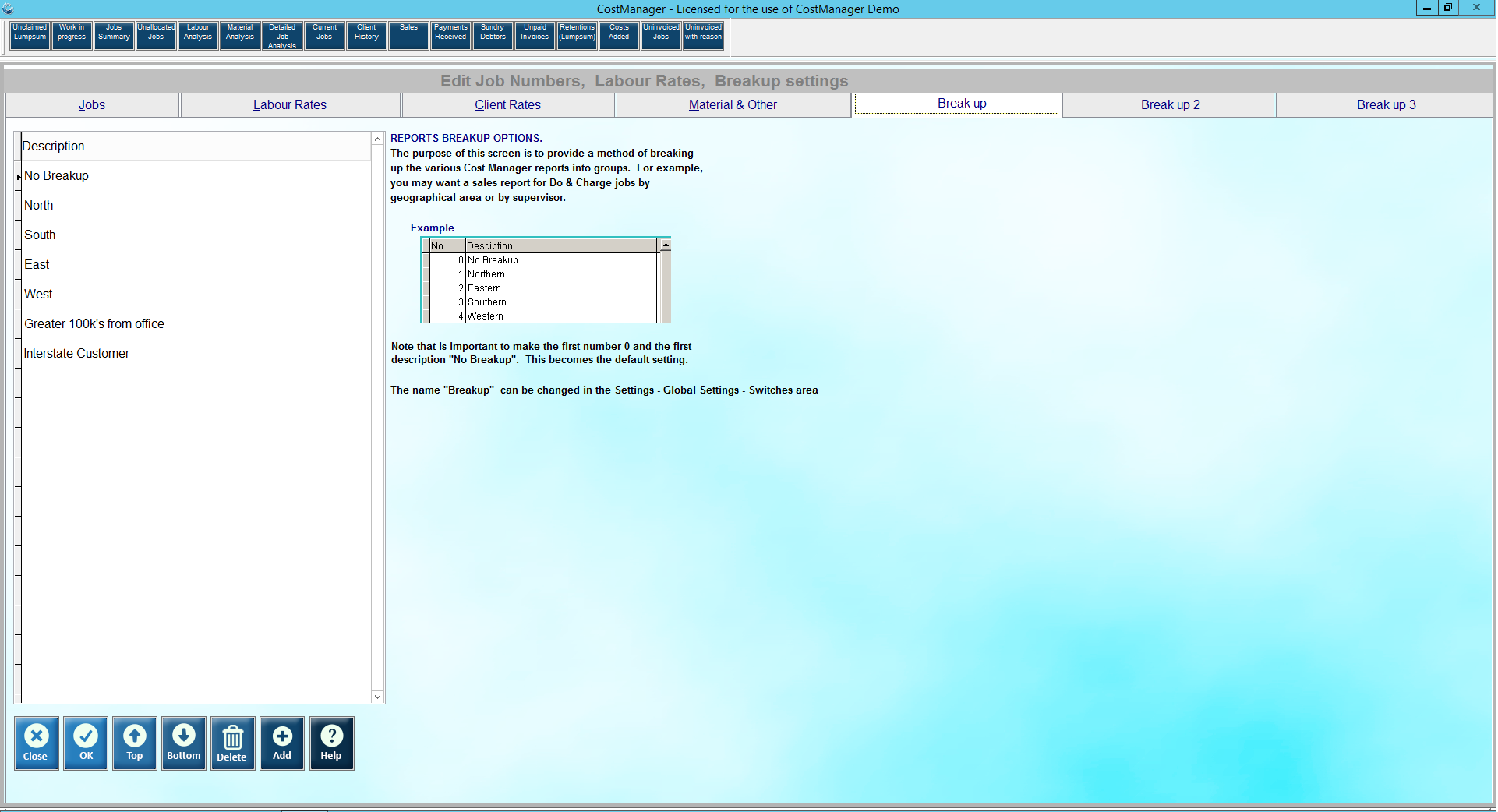Screen dimensions: 1498x812
Task: Select the Interstate Customer entry
Action: coord(196,354)
